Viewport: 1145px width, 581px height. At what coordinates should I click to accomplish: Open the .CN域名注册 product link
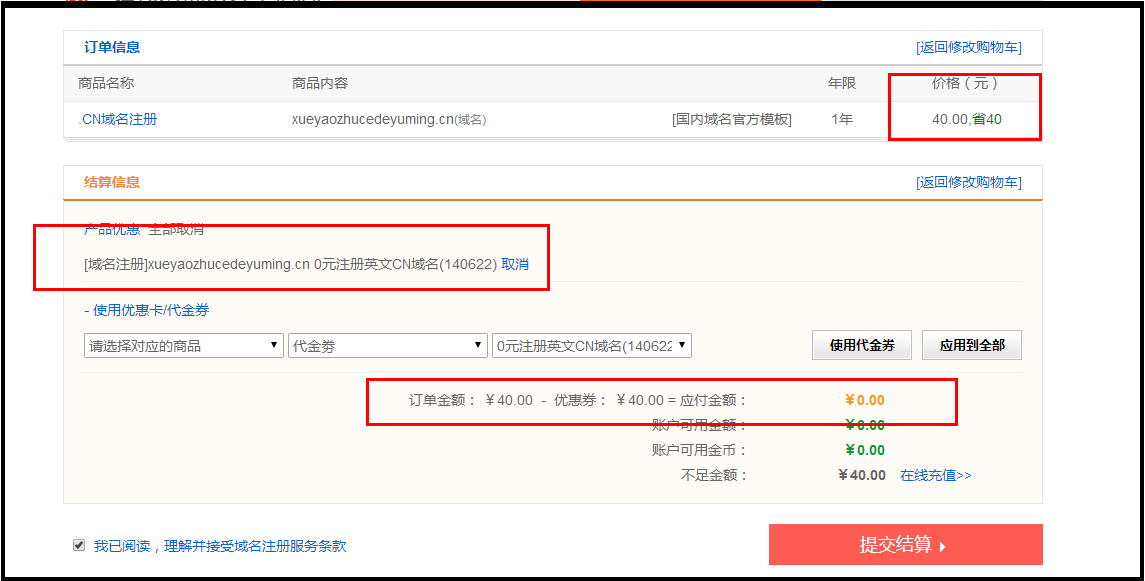(x=118, y=119)
